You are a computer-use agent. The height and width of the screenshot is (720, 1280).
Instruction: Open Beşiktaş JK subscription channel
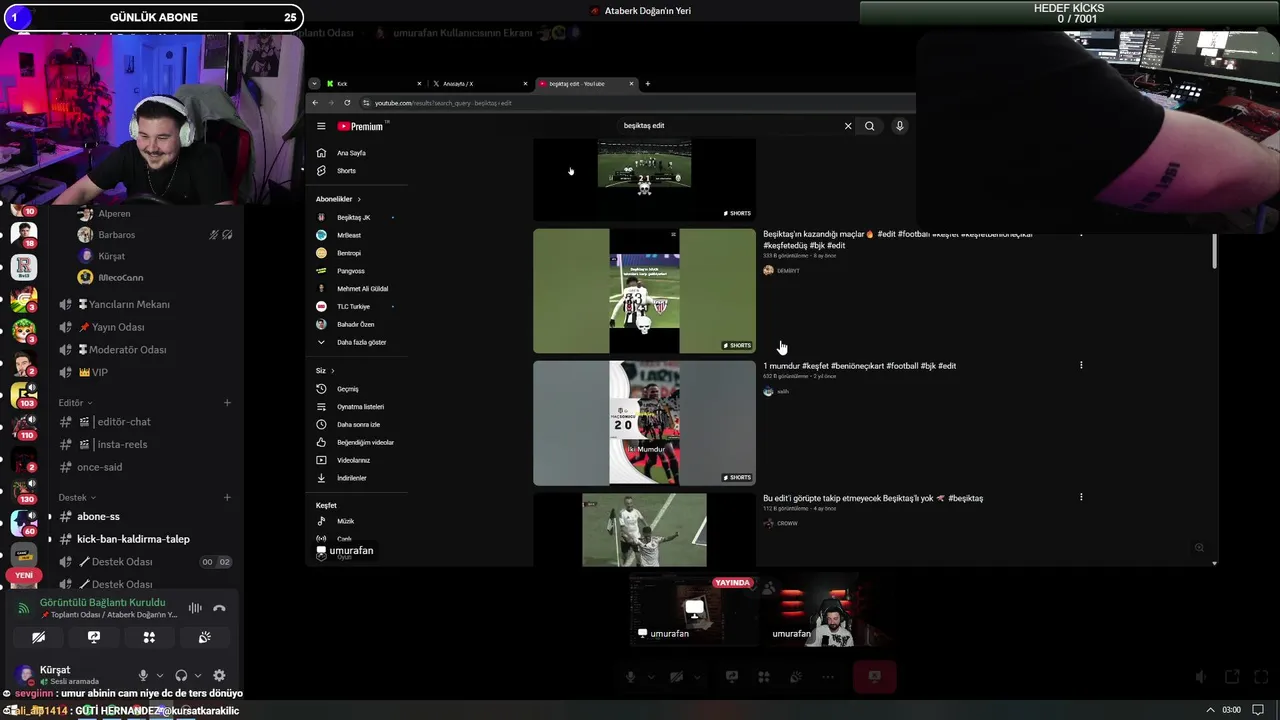(353, 217)
